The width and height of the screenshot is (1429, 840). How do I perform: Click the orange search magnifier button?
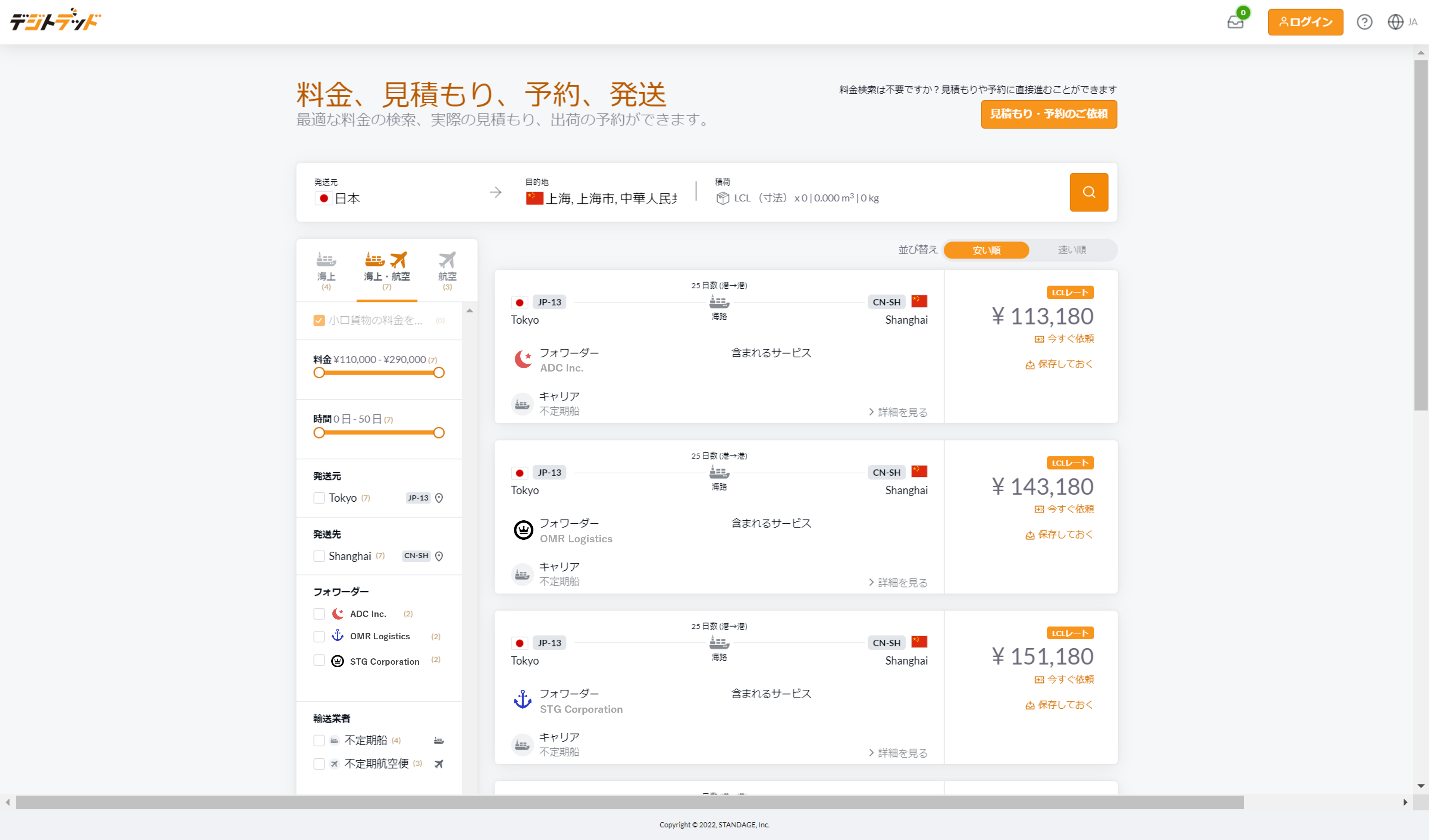click(x=1088, y=192)
